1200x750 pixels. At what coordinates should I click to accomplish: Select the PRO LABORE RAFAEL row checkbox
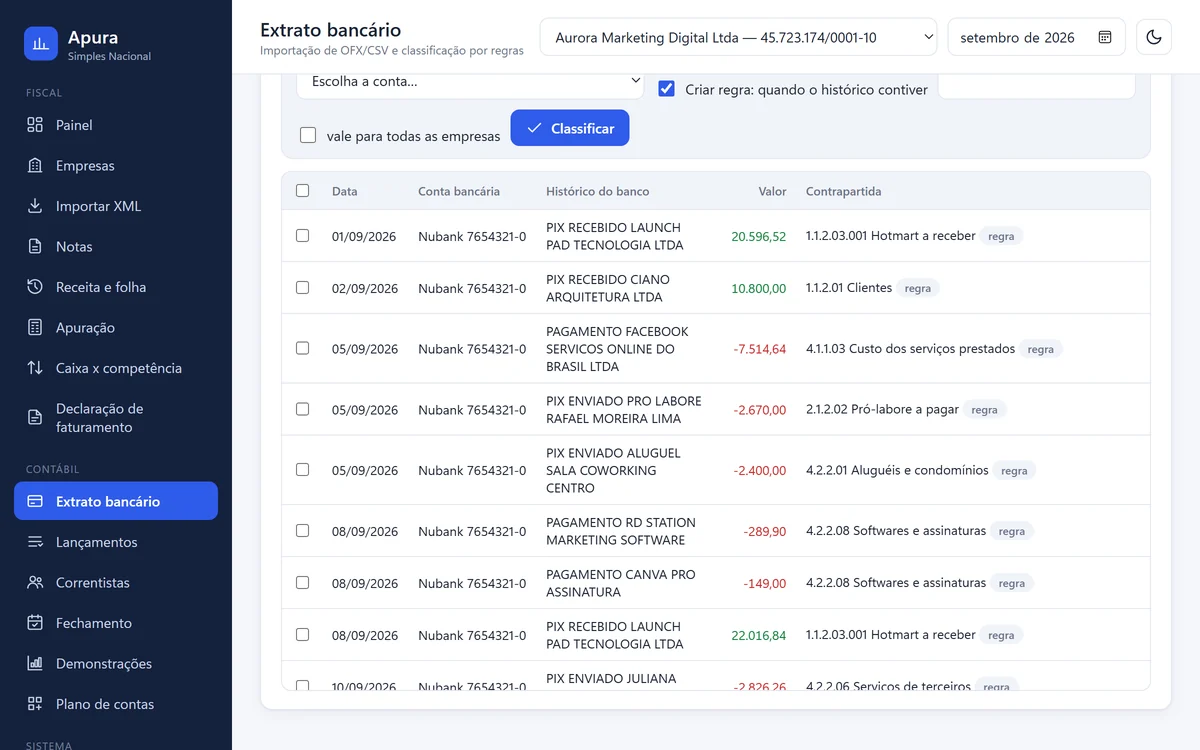coord(303,409)
